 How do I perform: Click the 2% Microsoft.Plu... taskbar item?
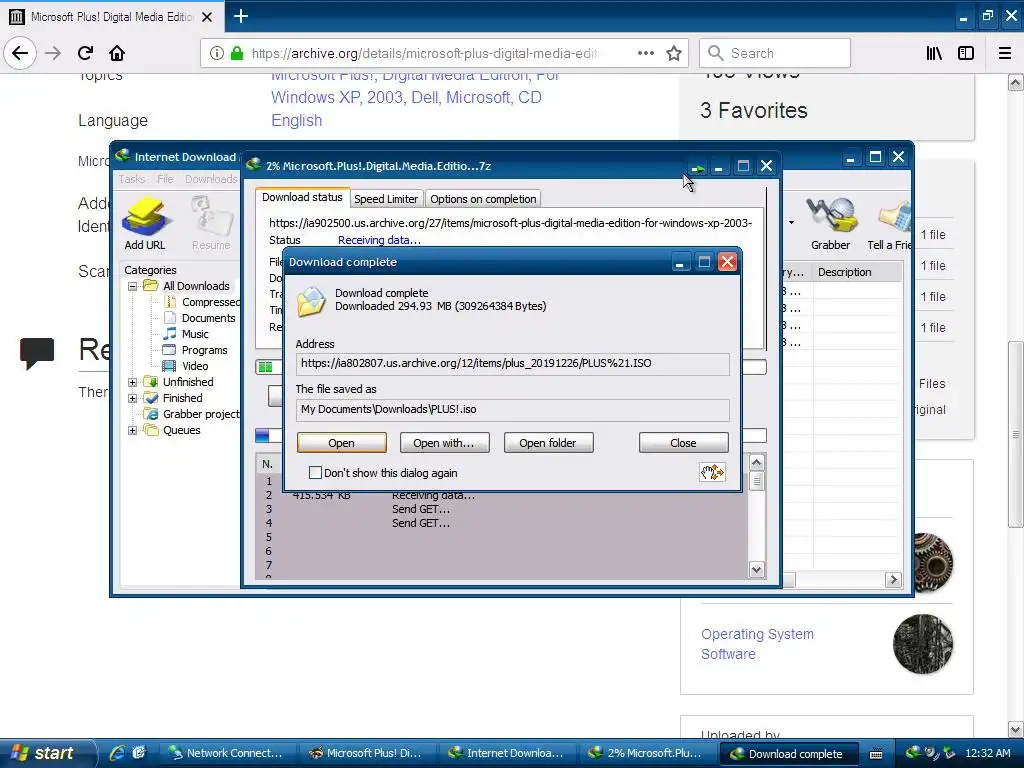[646, 754]
